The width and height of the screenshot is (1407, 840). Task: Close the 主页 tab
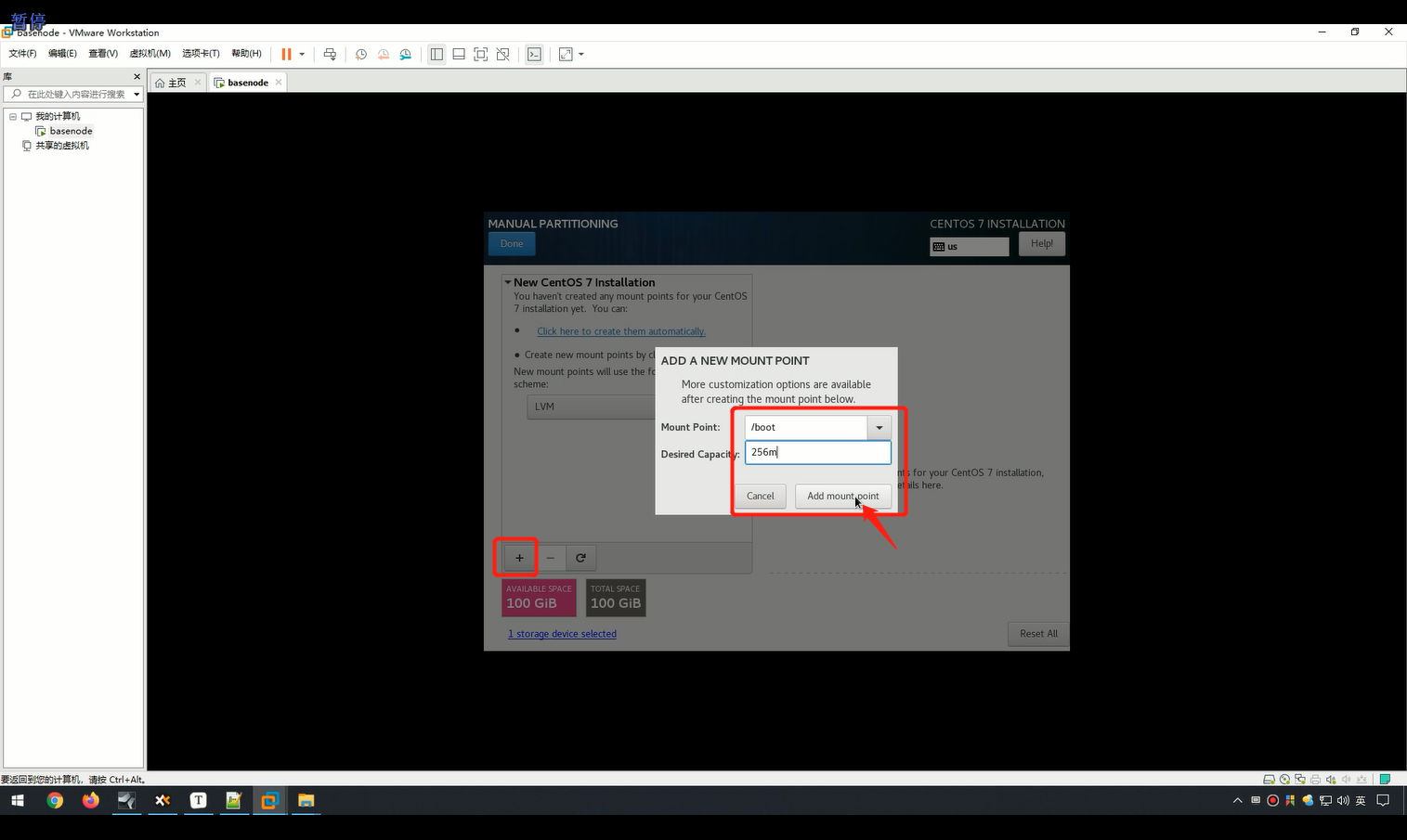198,83
